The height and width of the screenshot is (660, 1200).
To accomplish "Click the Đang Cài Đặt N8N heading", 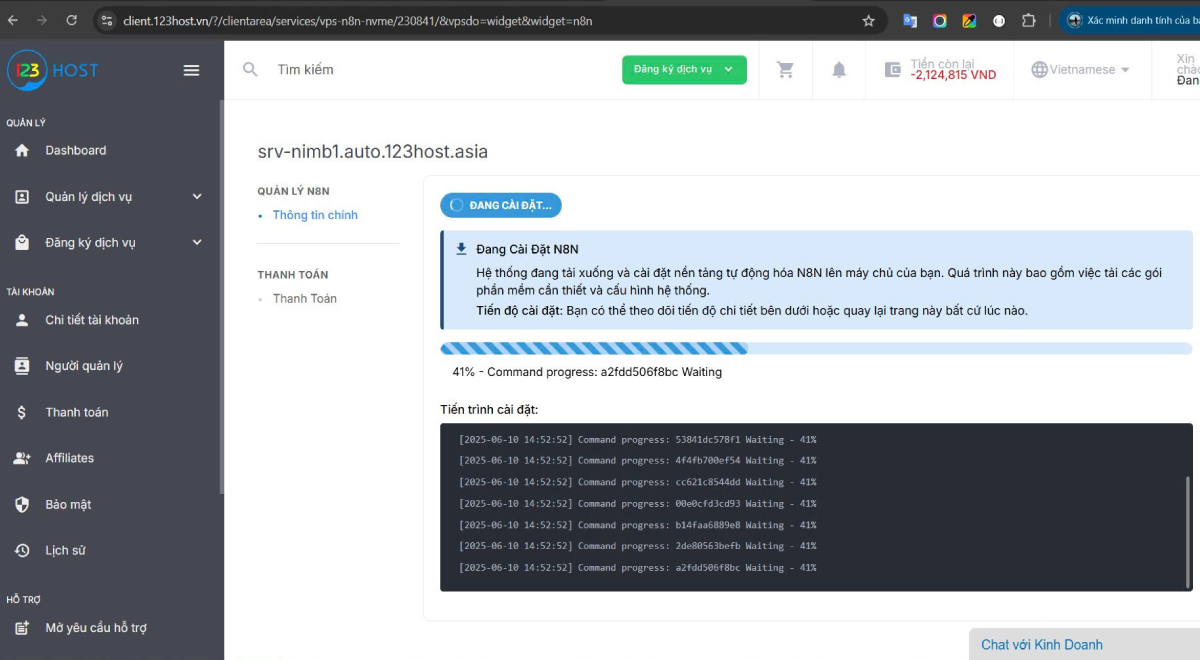I will point(527,249).
